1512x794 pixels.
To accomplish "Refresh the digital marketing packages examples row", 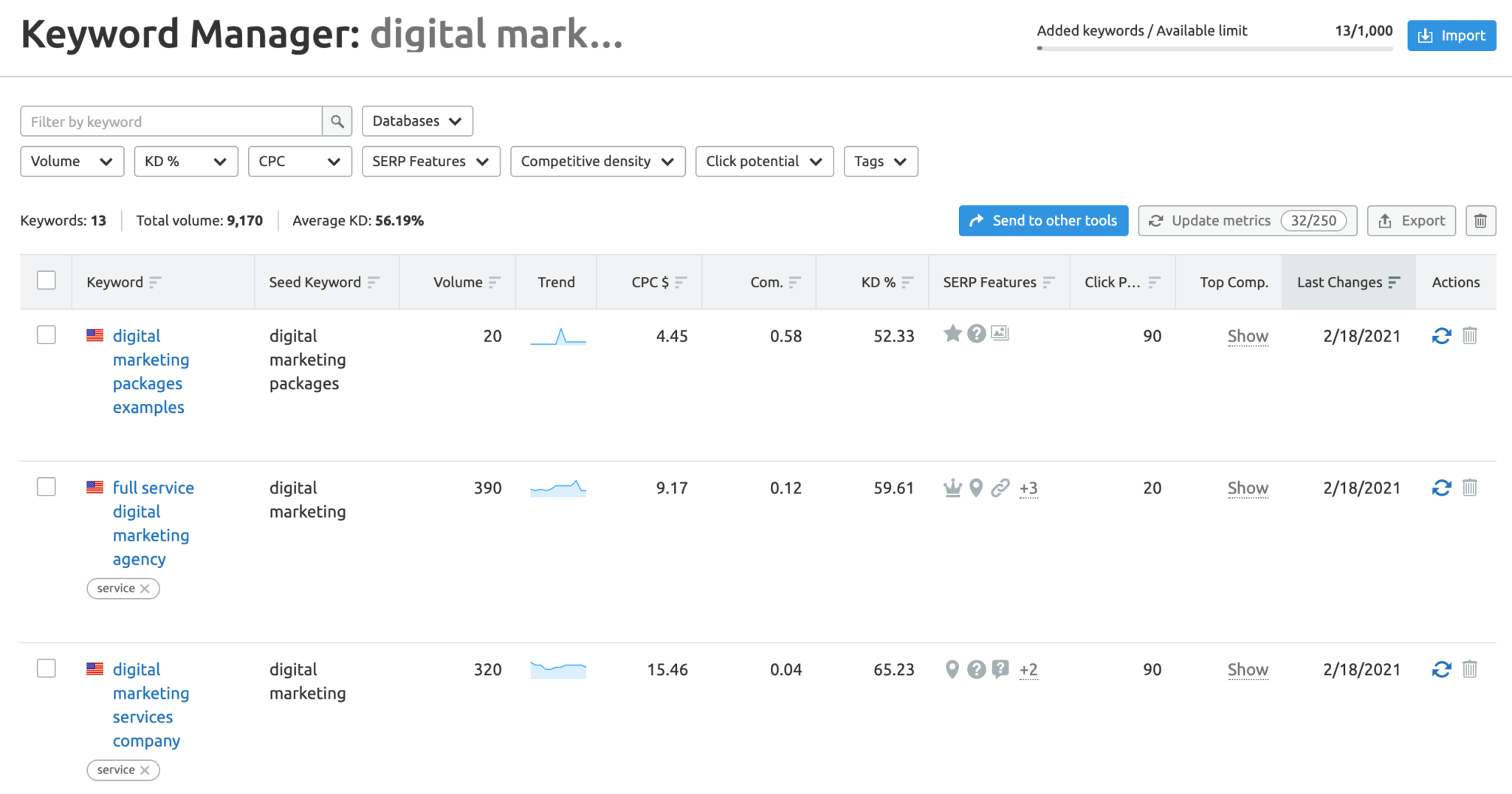I will [x=1441, y=336].
